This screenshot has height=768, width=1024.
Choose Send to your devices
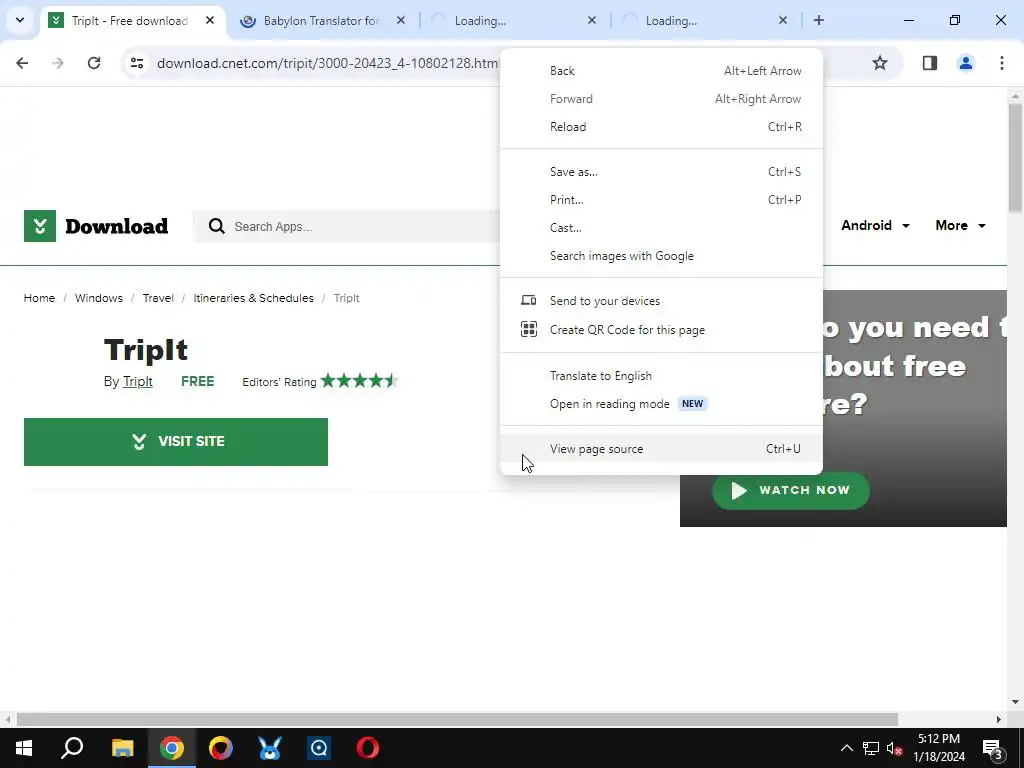(x=661, y=300)
